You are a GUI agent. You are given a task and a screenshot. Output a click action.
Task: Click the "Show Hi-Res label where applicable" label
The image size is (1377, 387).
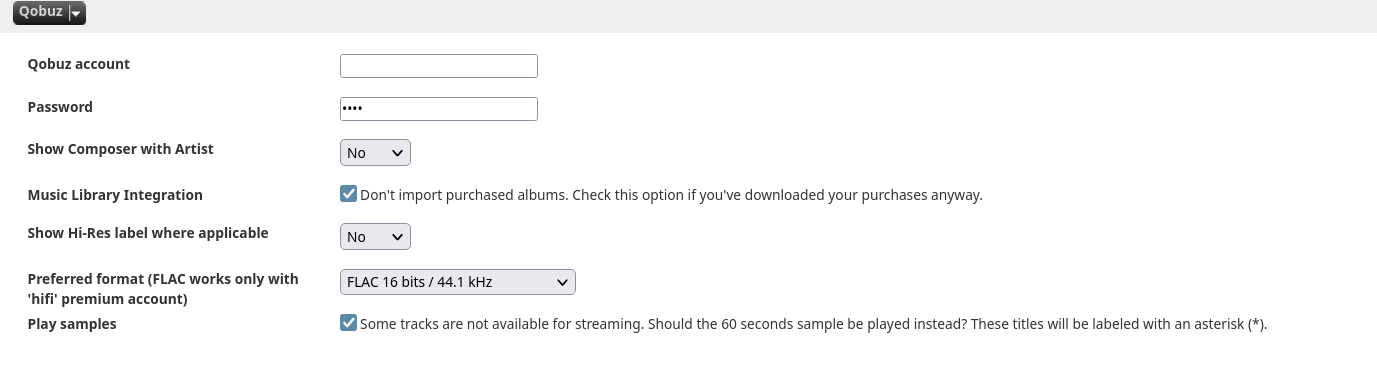148,233
